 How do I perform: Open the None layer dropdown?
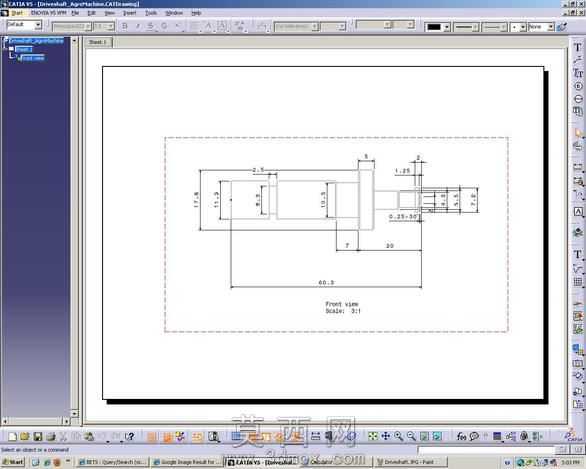pyautogui.click(x=550, y=27)
